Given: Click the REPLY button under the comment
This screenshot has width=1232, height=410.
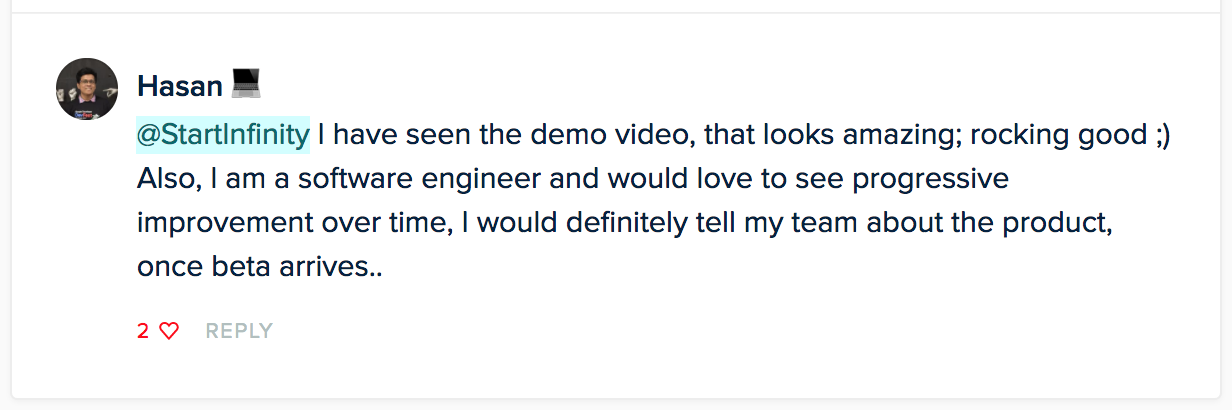Looking at the screenshot, I should pos(239,331).
